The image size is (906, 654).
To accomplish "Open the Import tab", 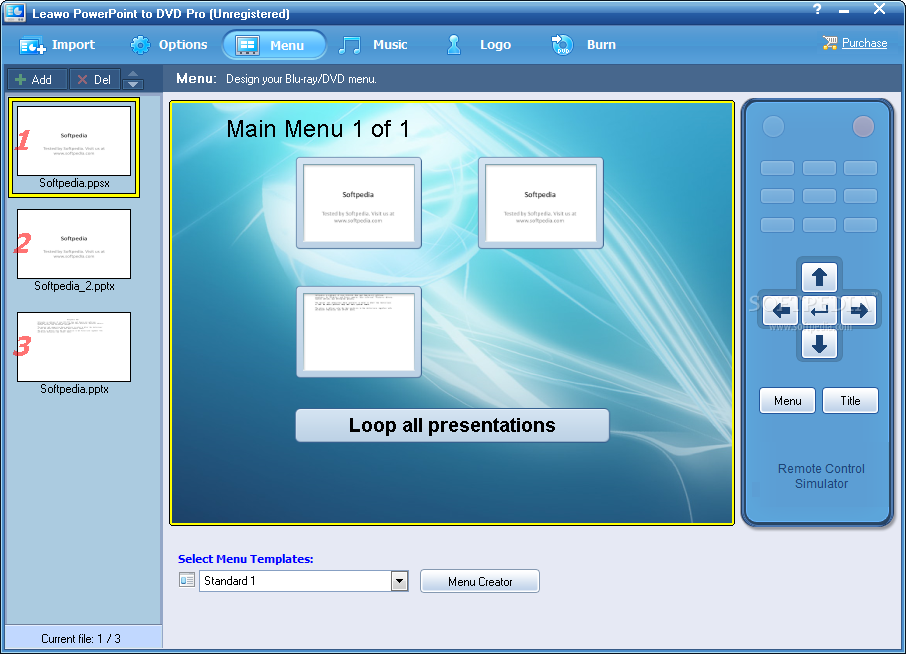I will tap(57, 44).
